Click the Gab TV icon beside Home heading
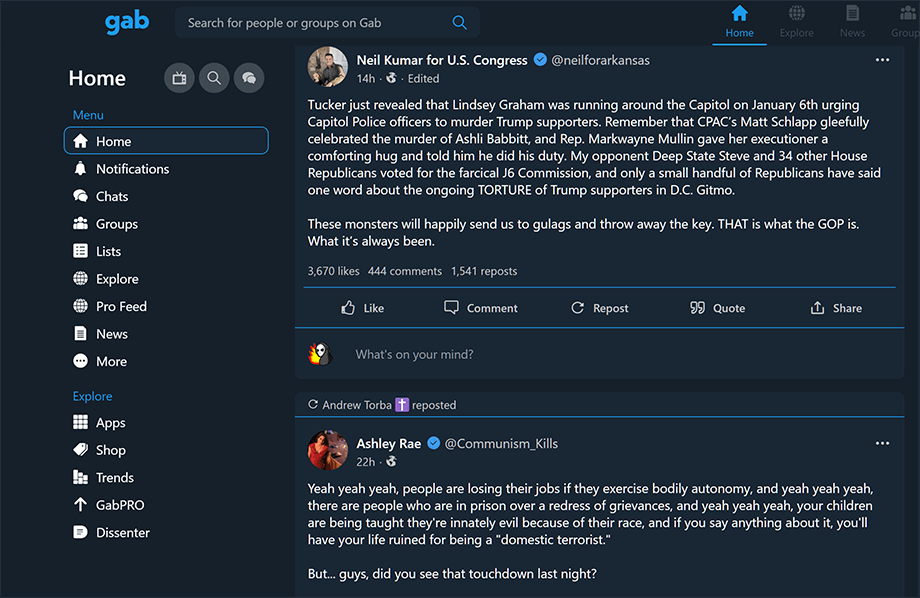This screenshot has width=920, height=598. (x=180, y=78)
